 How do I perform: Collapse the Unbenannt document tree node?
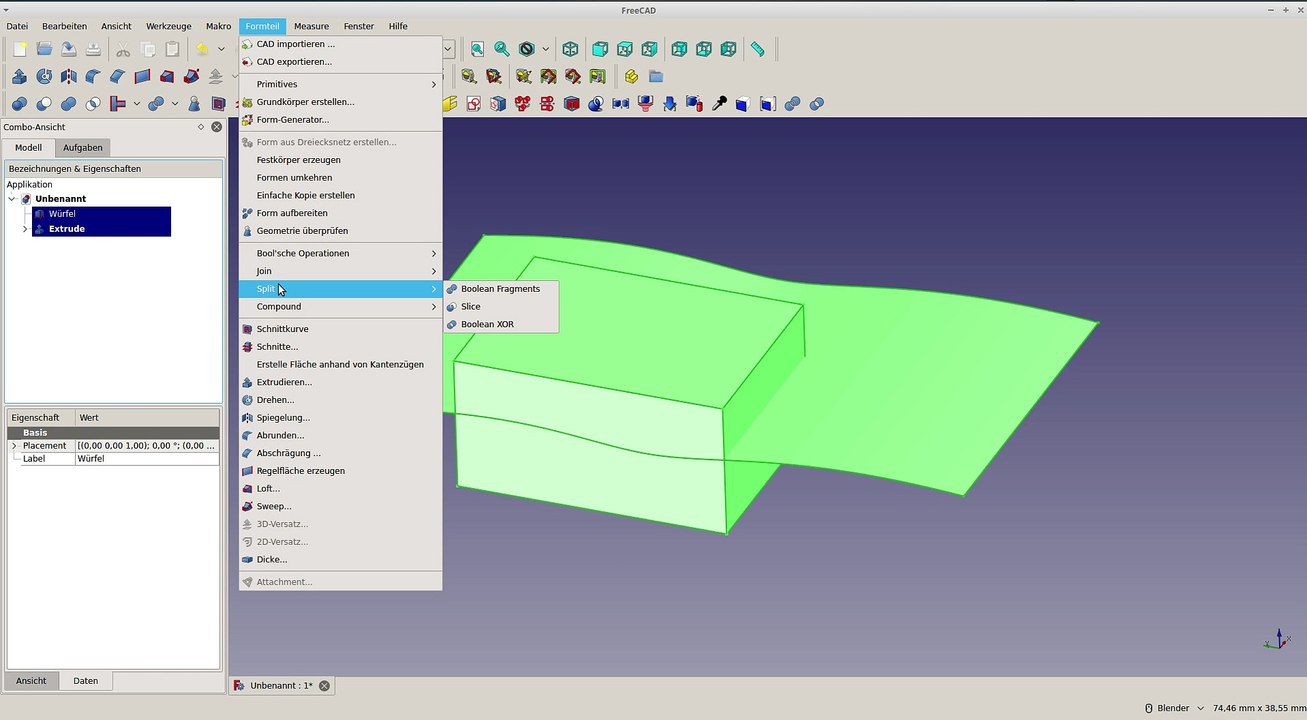(12, 199)
